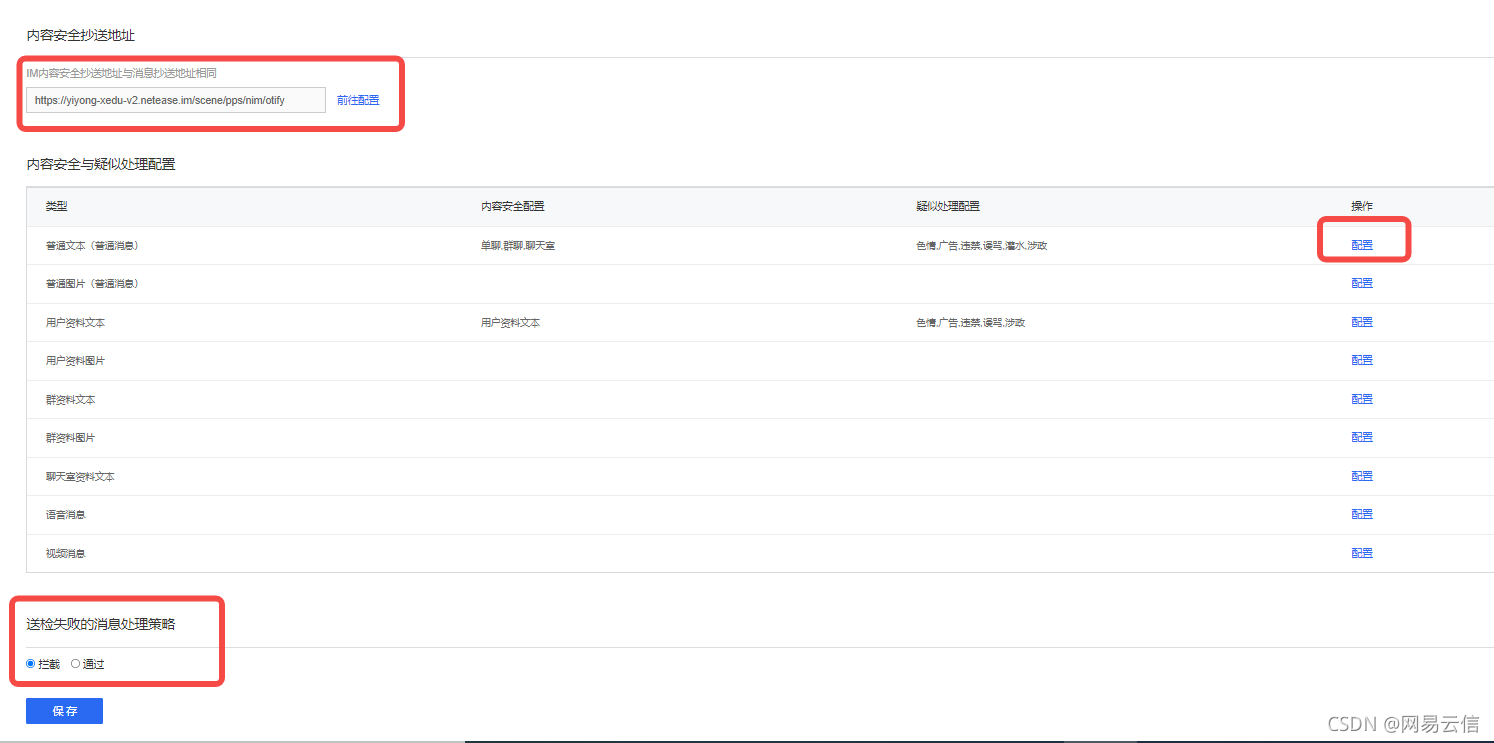Click the 色情,广告,违禁,谩骂,涉政 cell
The width and height of the screenshot is (1494, 743).
point(970,323)
